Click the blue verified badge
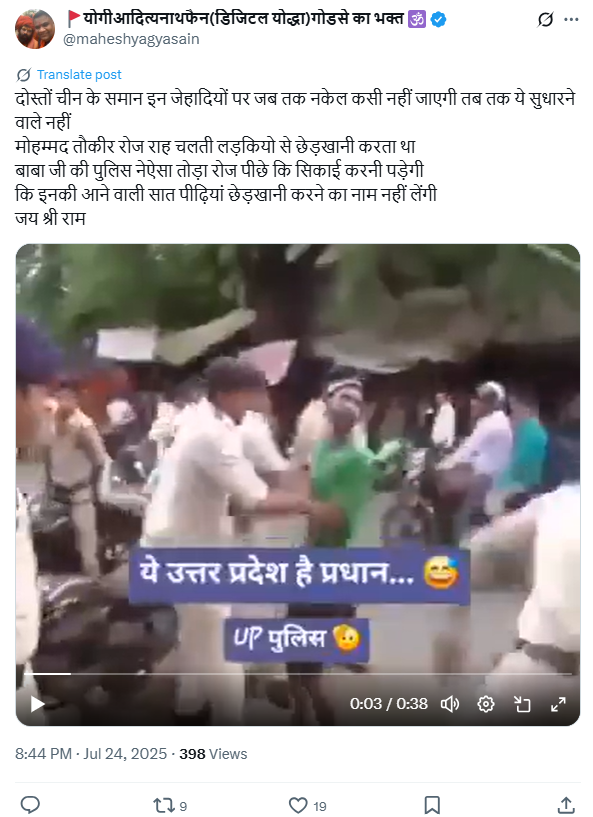Viewport: 593px width, 817px height. point(439,20)
